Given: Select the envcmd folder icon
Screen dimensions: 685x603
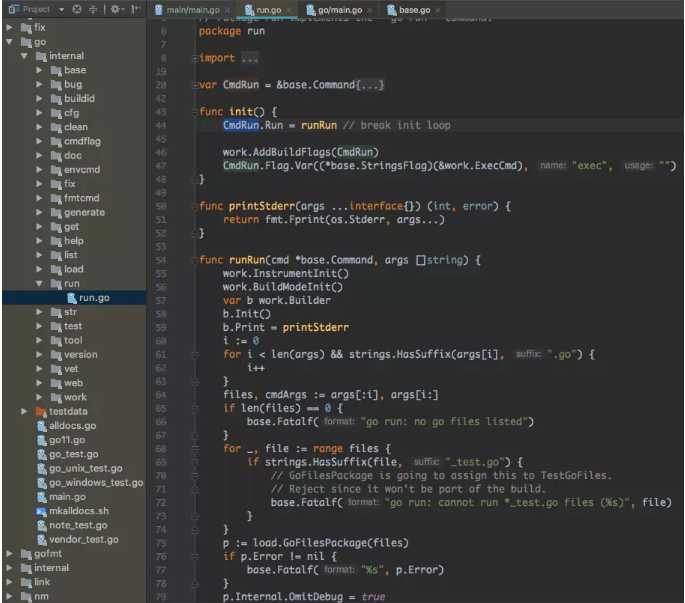Looking at the screenshot, I should pos(56,170).
